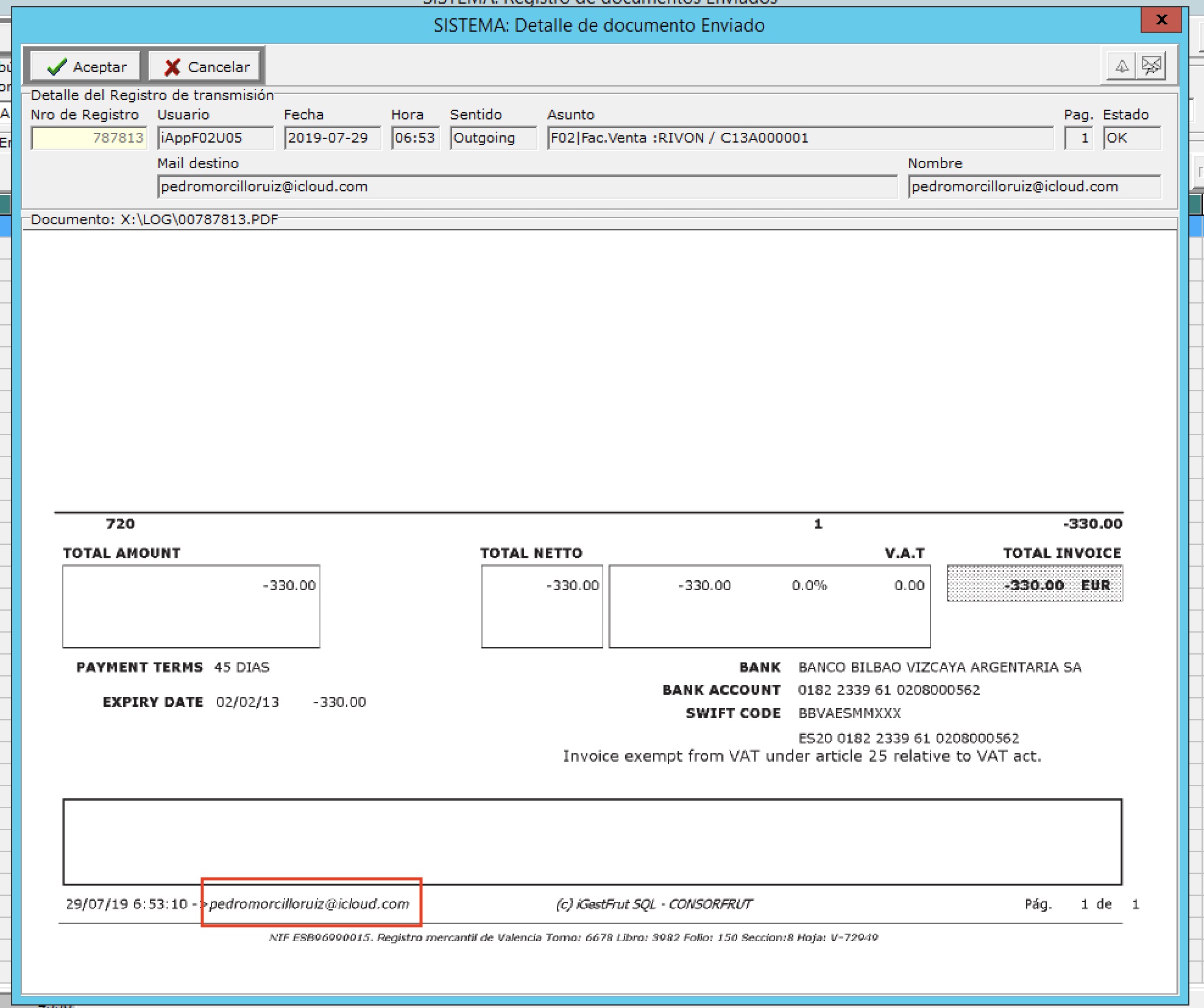This screenshot has width=1204, height=1008.
Task: Click highlighted email in document footer
Action: 310,904
